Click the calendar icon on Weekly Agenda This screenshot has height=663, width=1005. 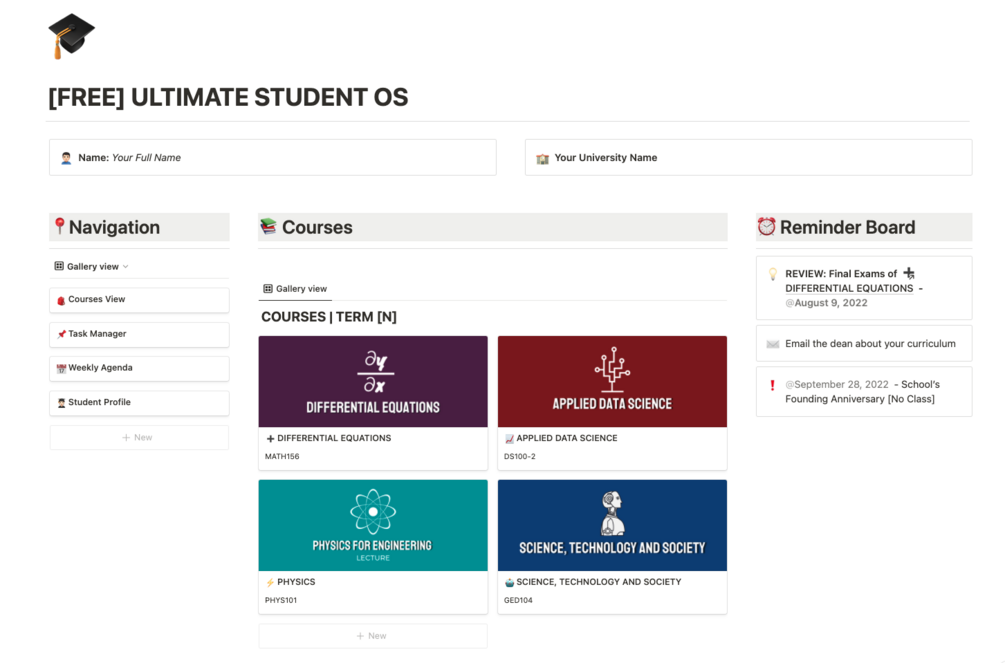tap(61, 368)
